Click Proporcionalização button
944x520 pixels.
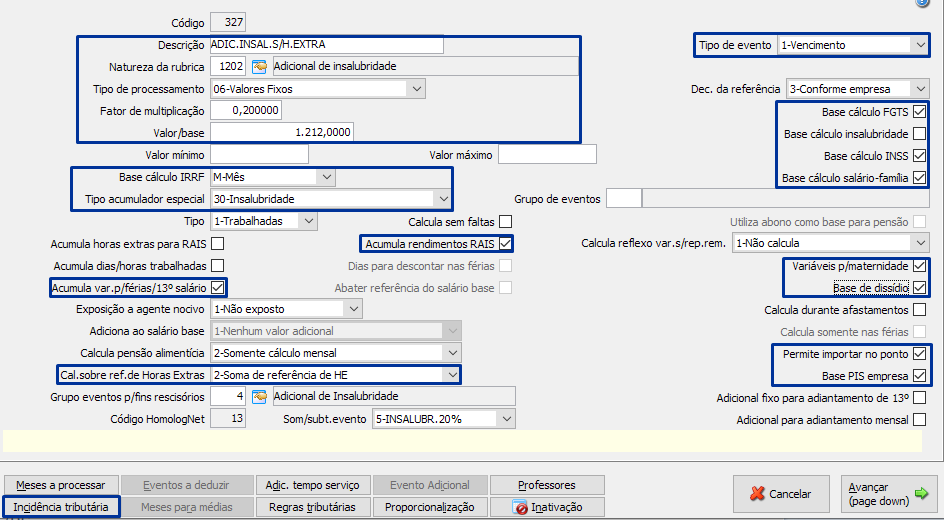(x=429, y=507)
